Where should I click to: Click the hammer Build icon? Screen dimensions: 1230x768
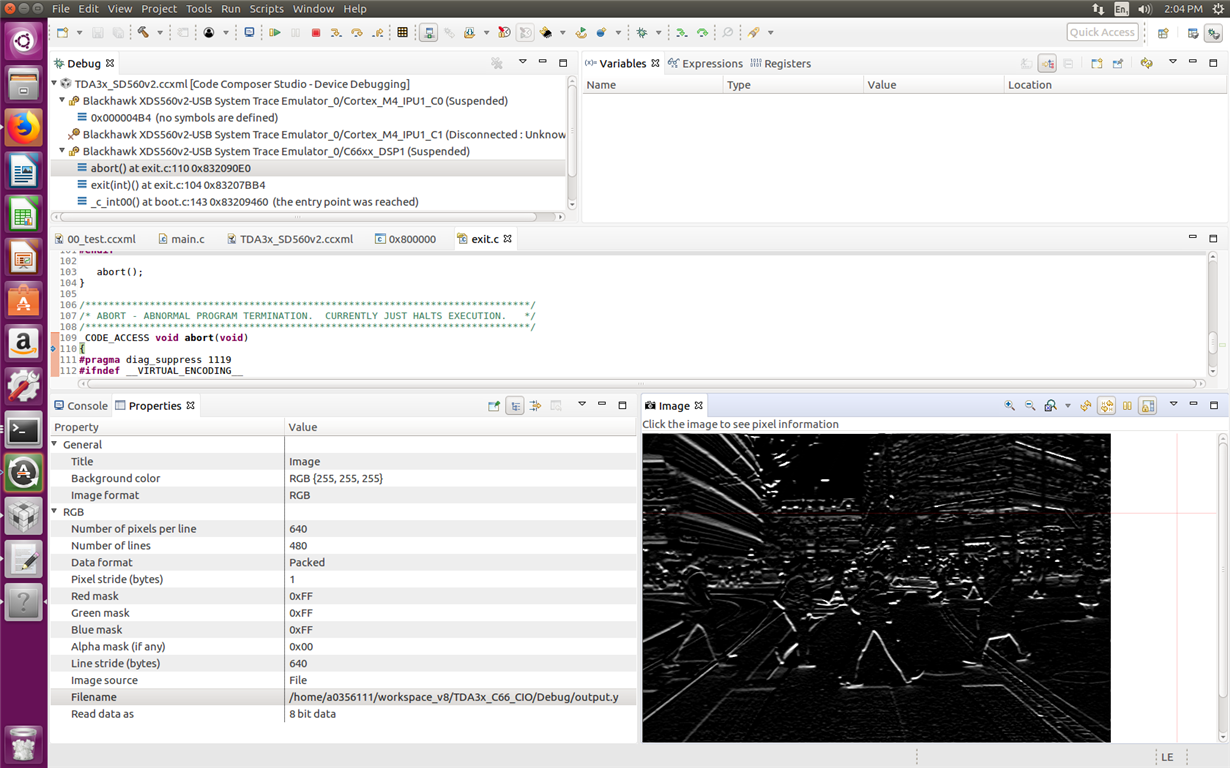coord(143,33)
